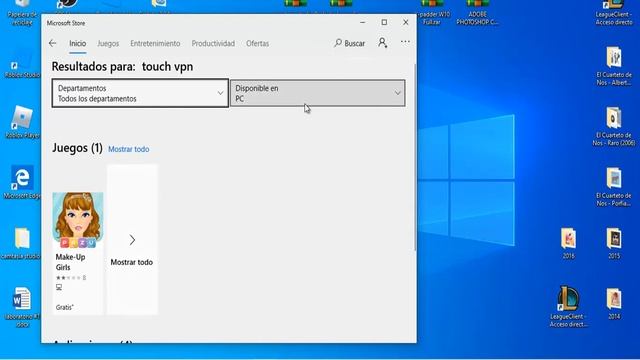640x360 pixels.
Task: Open the Inicio tab
Action: click(x=78, y=43)
